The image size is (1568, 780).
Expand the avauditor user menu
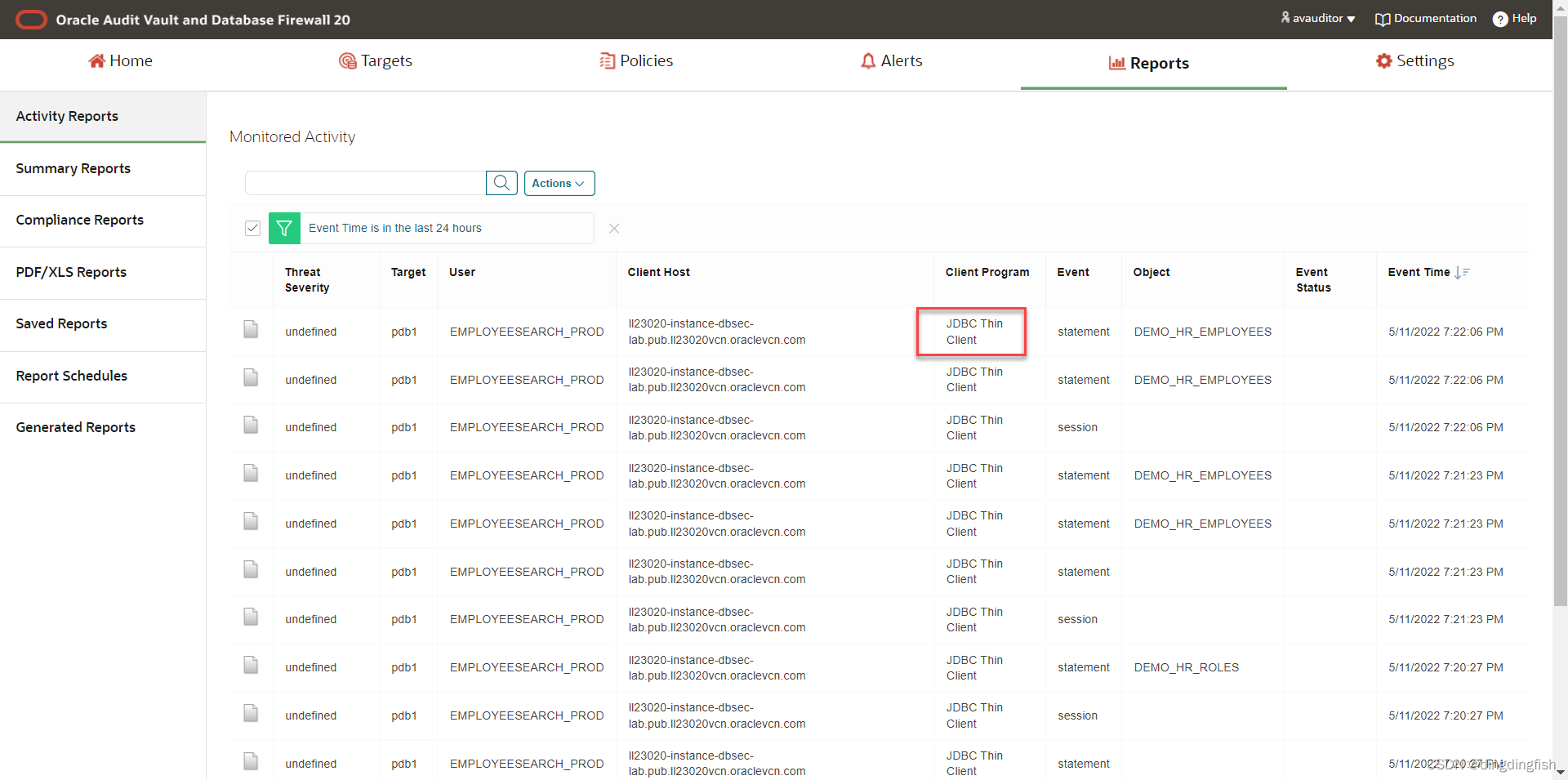pos(1318,19)
